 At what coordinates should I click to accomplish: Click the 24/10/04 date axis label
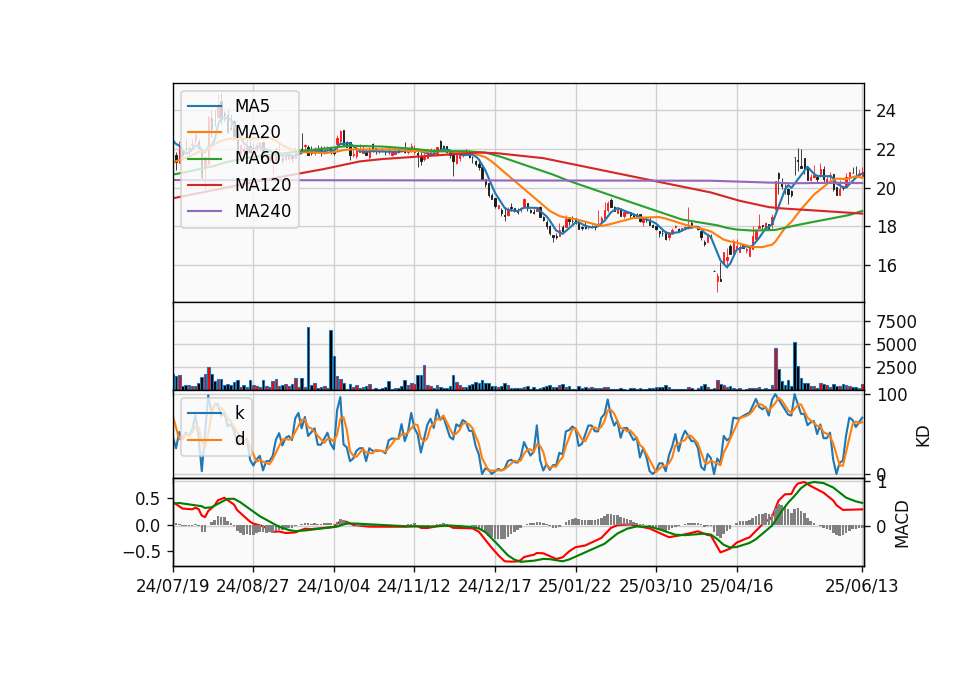334,586
